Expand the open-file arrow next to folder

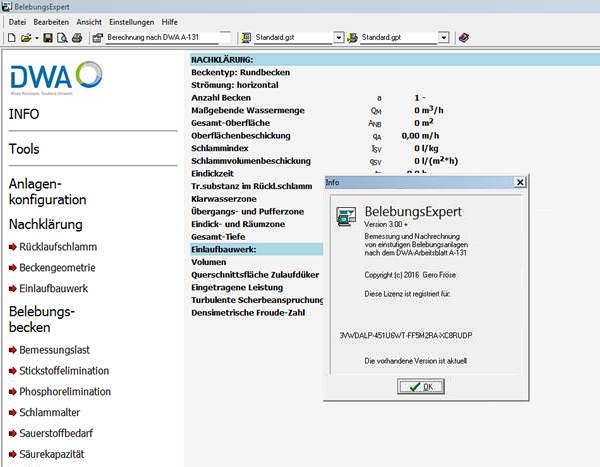(36, 38)
